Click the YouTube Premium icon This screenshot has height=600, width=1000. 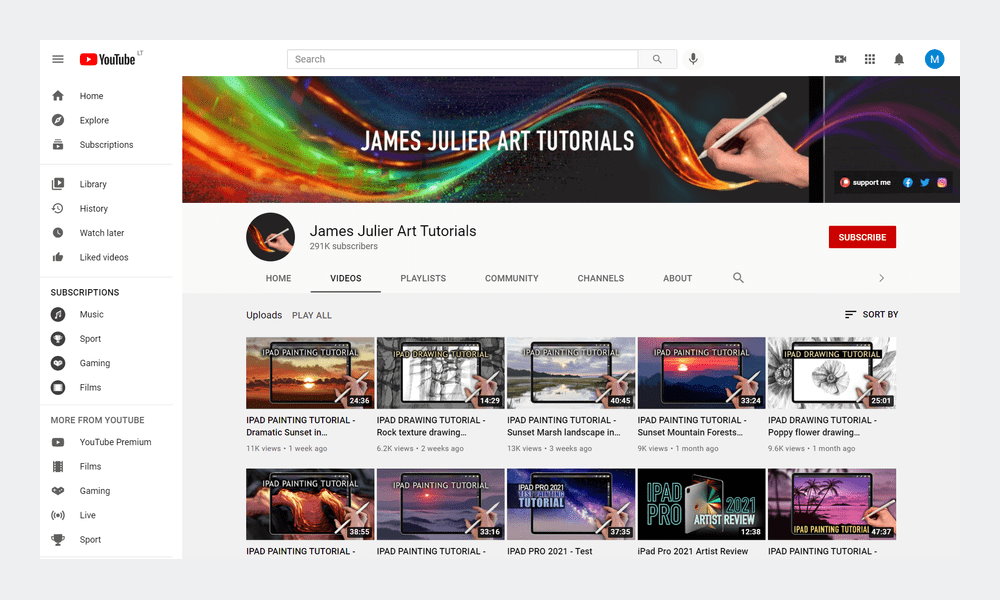[57, 442]
